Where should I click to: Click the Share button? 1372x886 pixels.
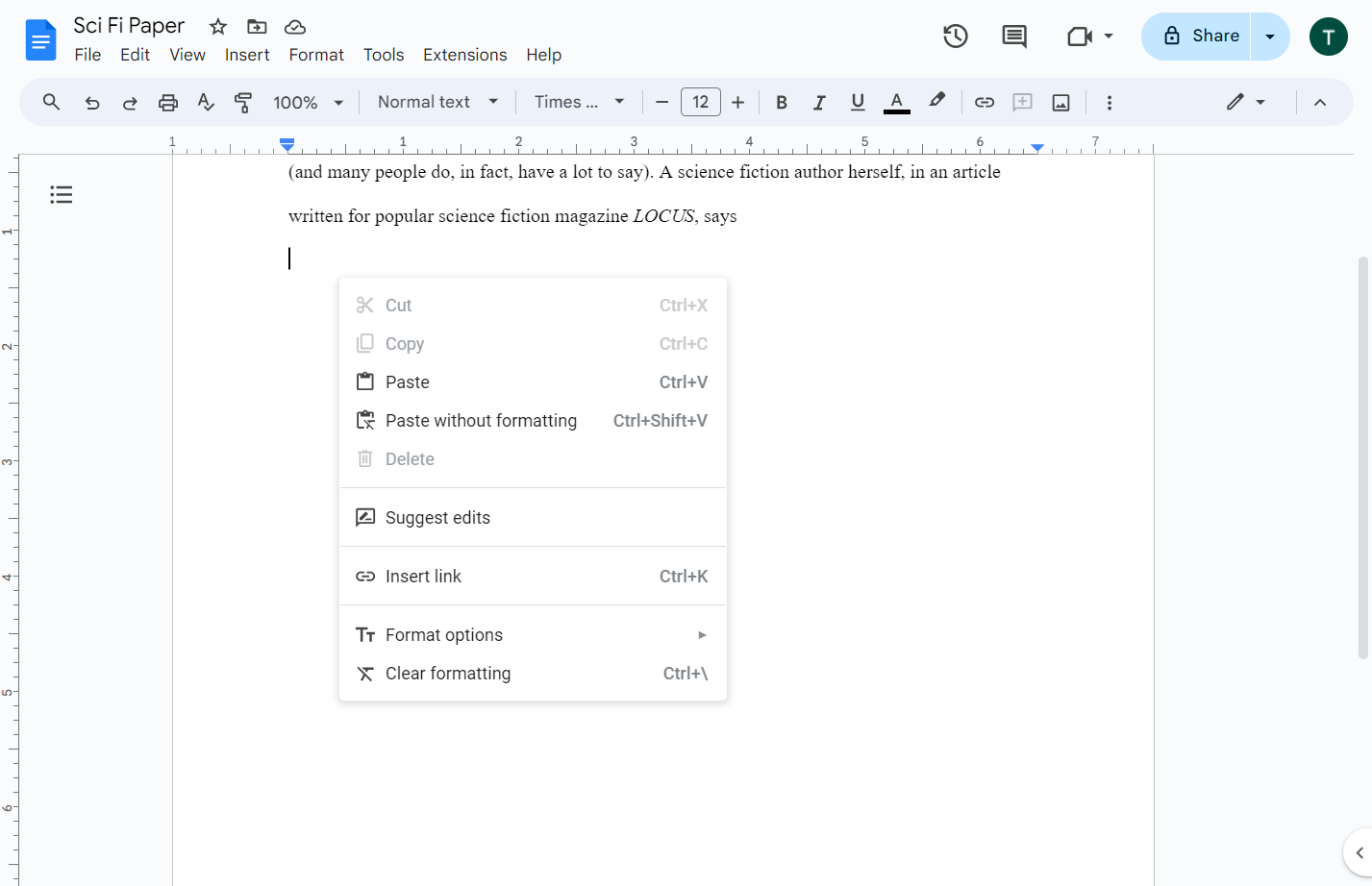(1197, 37)
